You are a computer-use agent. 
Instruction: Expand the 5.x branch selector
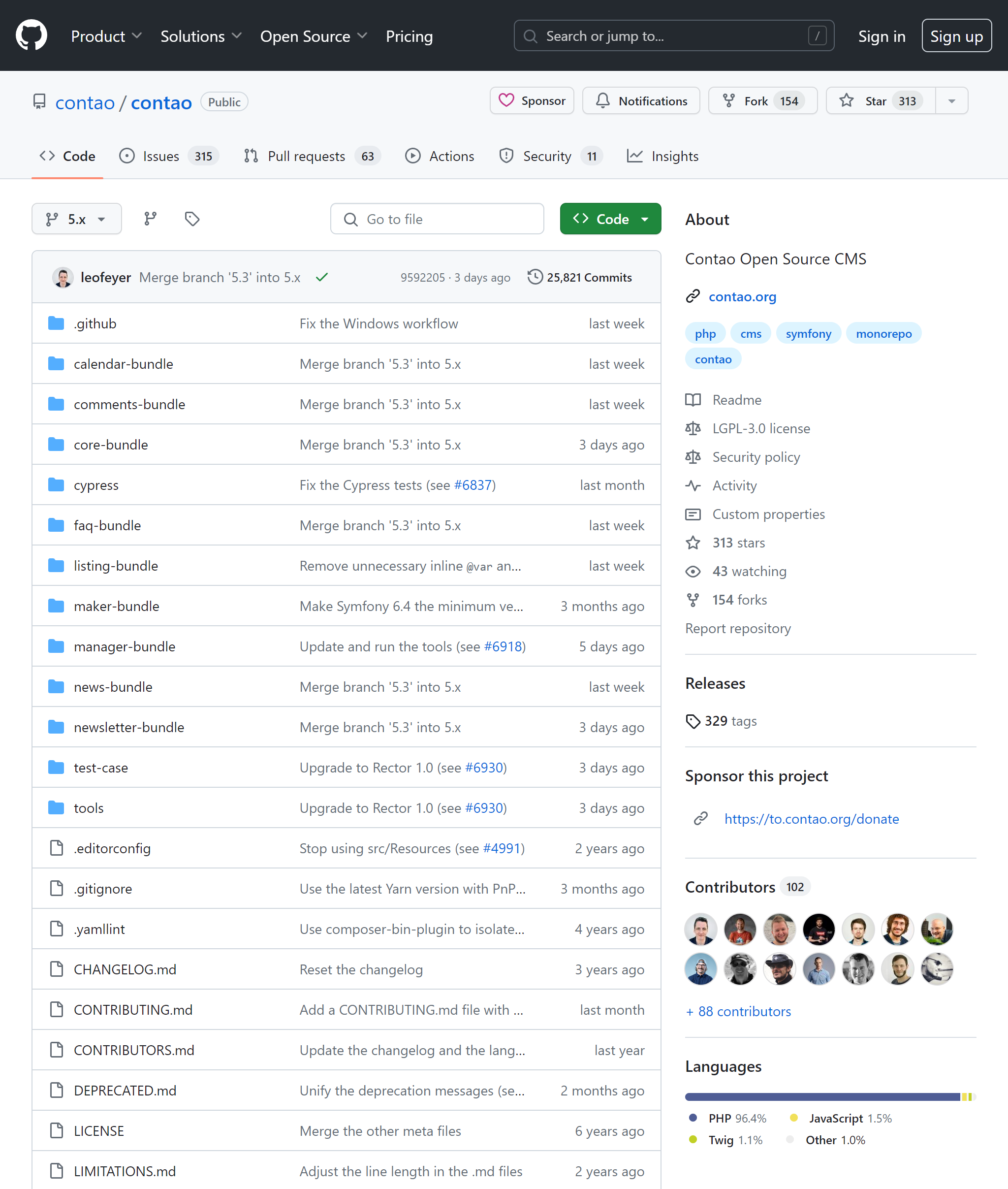77,219
